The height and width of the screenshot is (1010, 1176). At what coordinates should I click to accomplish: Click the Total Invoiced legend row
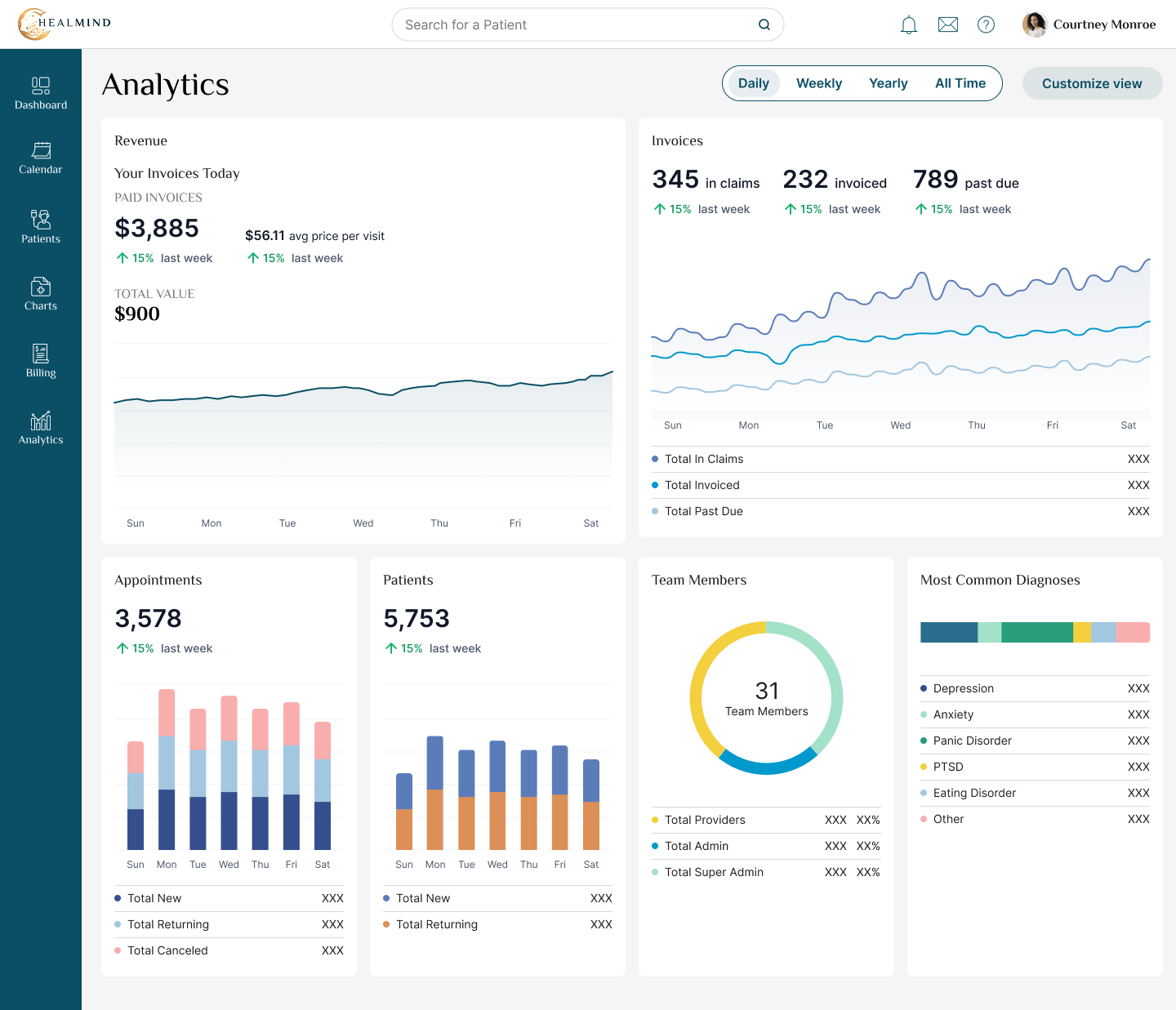click(x=901, y=485)
